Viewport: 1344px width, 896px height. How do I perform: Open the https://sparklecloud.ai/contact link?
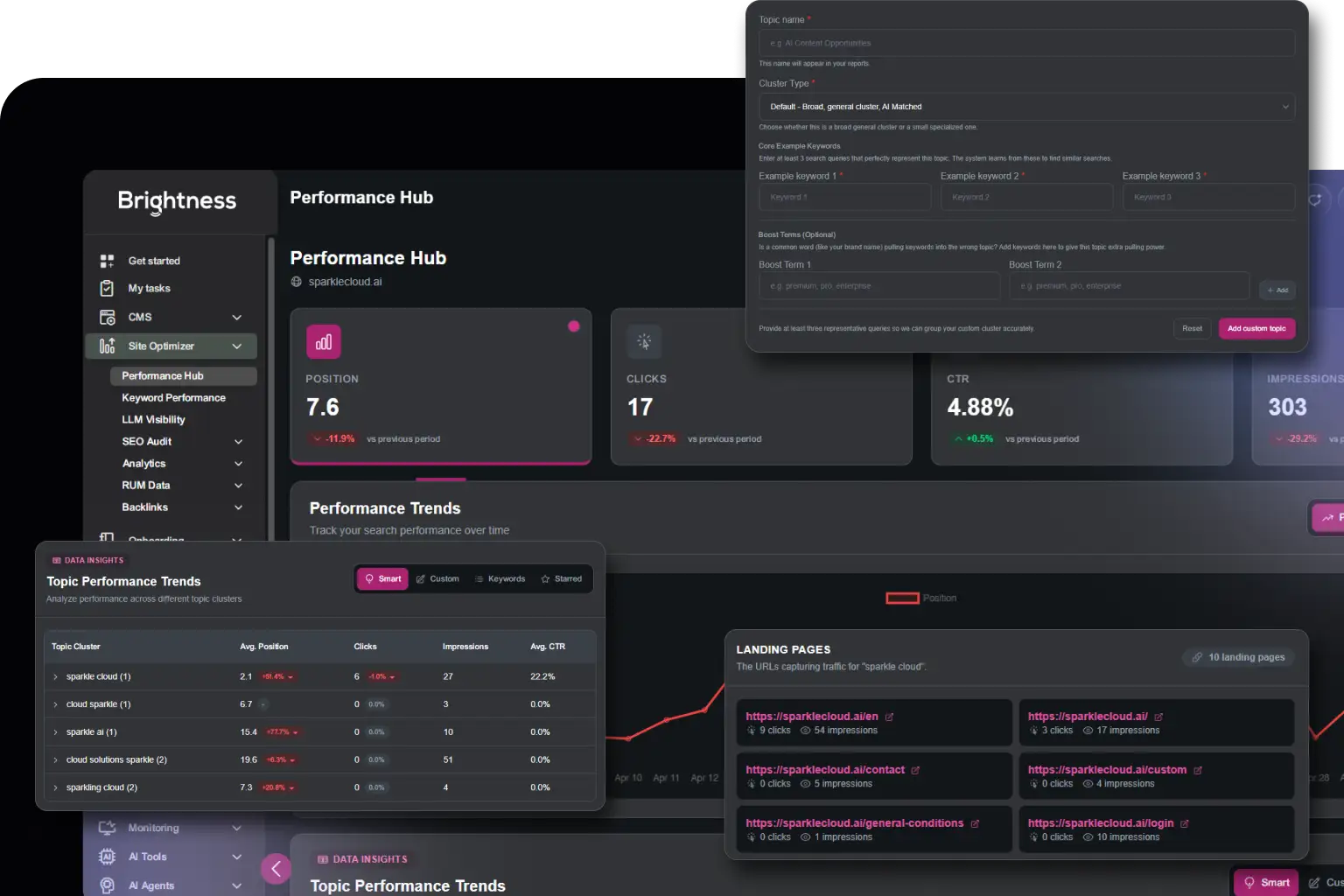[x=825, y=770]
